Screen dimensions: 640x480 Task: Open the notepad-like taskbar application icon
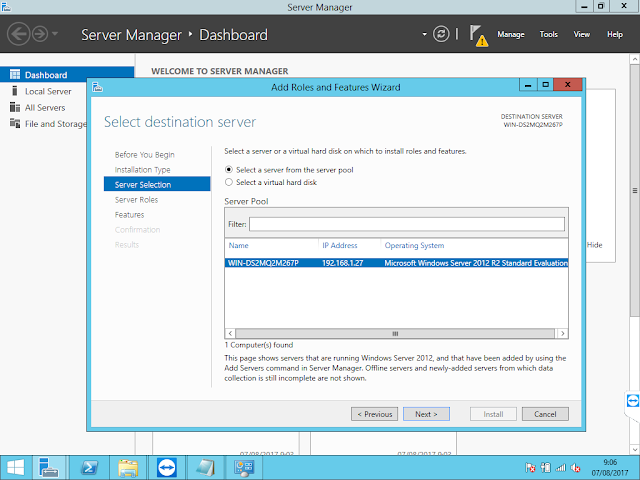[x=205, y=468]
